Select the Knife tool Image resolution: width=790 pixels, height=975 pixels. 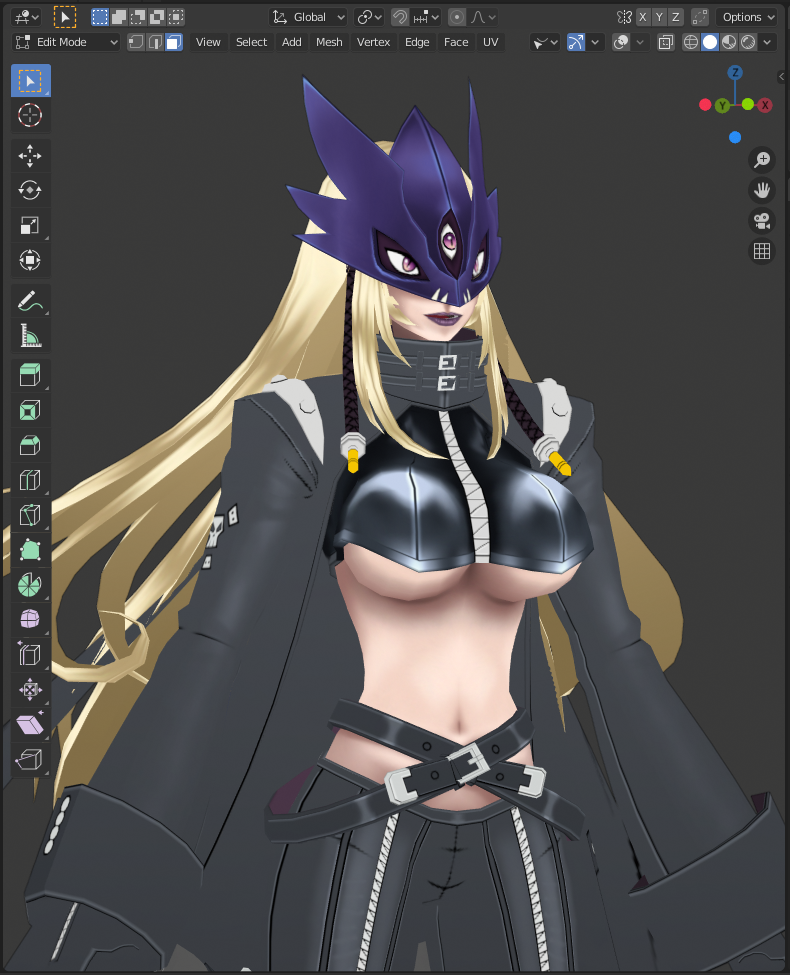[x=30, y=515]
